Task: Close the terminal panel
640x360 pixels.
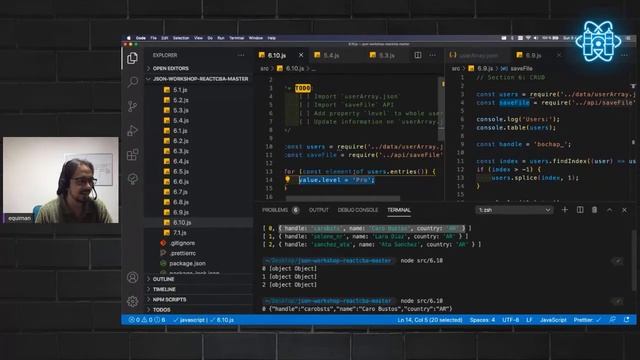Action: coord(624,210)
